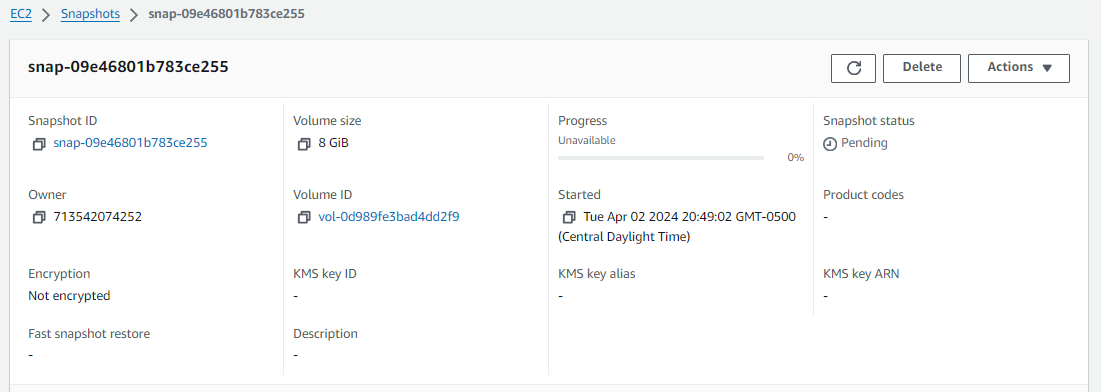This screenshot has width=1101, height=392.
Task: Click the Tue Apr 02 2024 started timestamp
Action: point(677,226)
